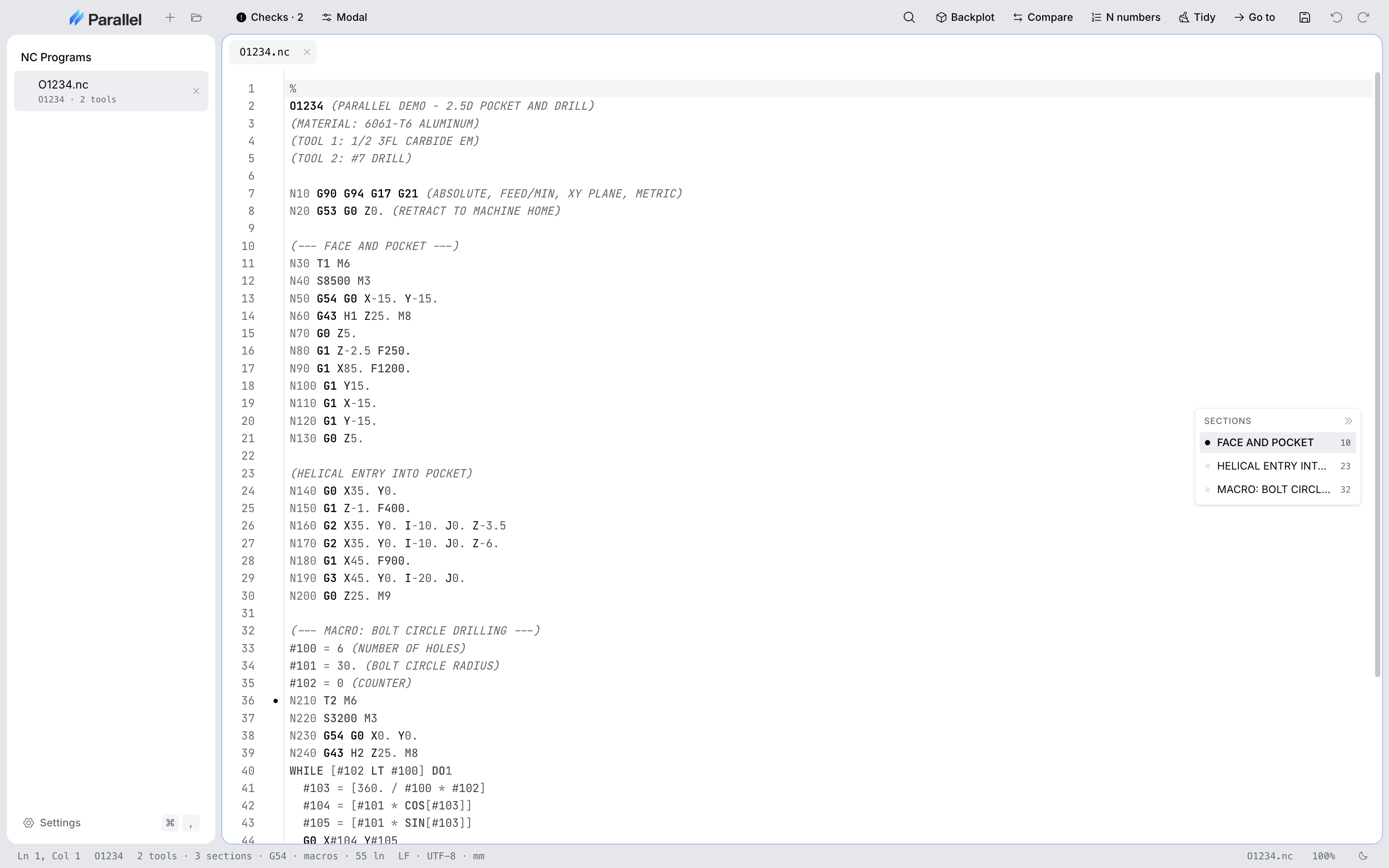The image size is (1389, 868).
Task: Click the N20 G53 G0 Z0. line
Action: click(x=425, y=210)
